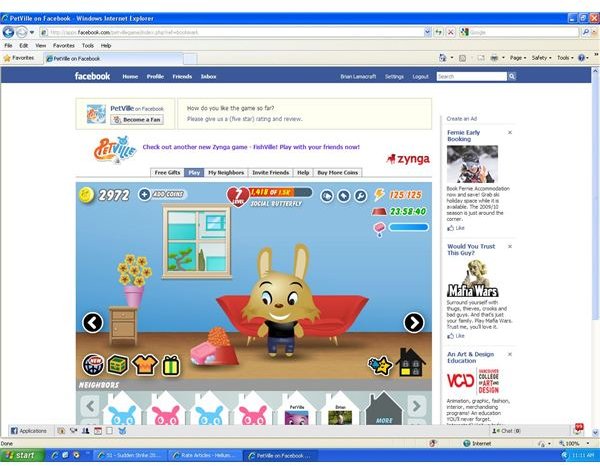
Task: Open the green treasure chest inventory
Action: [x=117, y=365]
